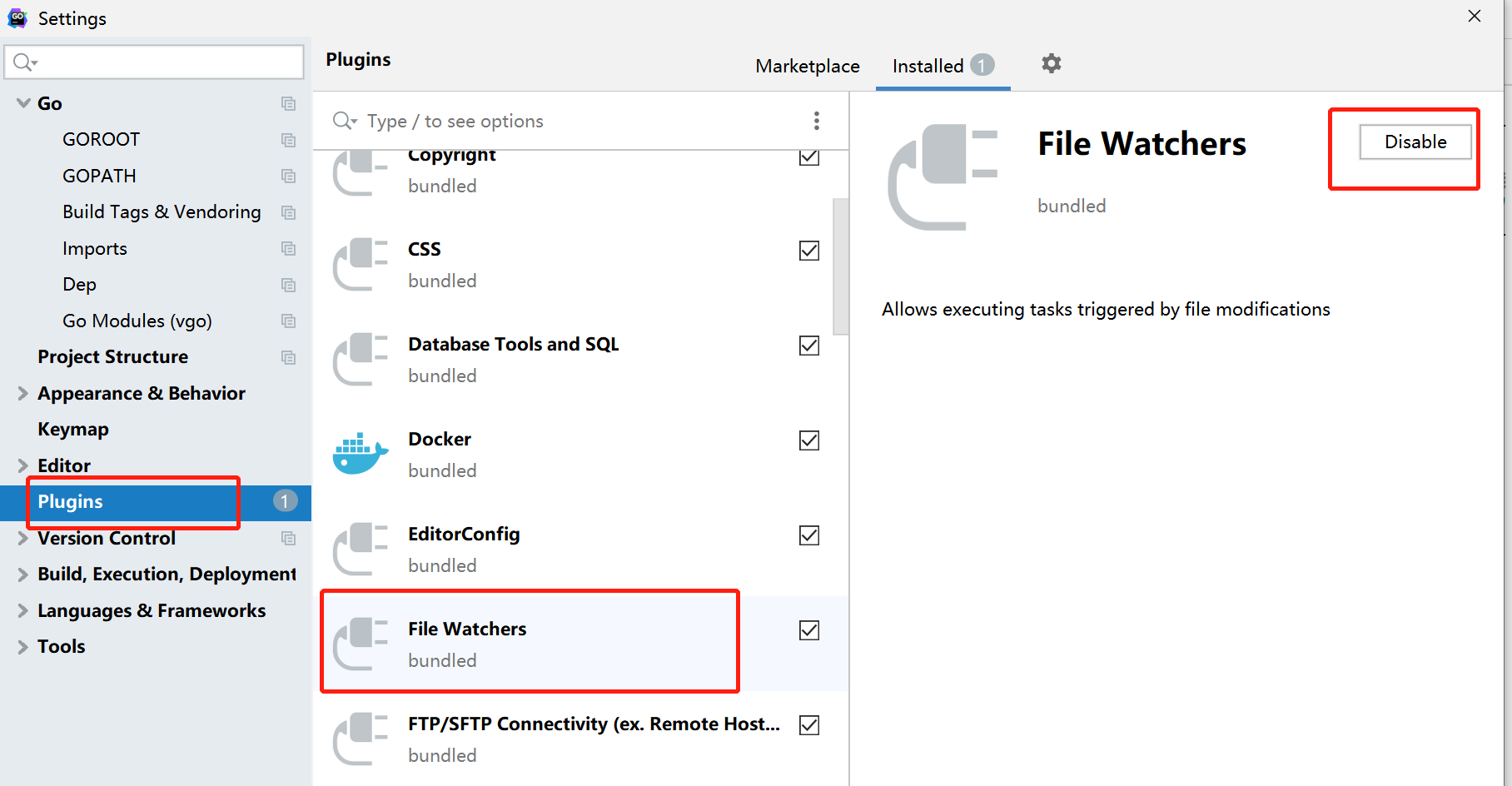The width and height of the screenshot is (1512, 786).
Task: Click the large File Watchers detail icon
Action: pos(943,177)
